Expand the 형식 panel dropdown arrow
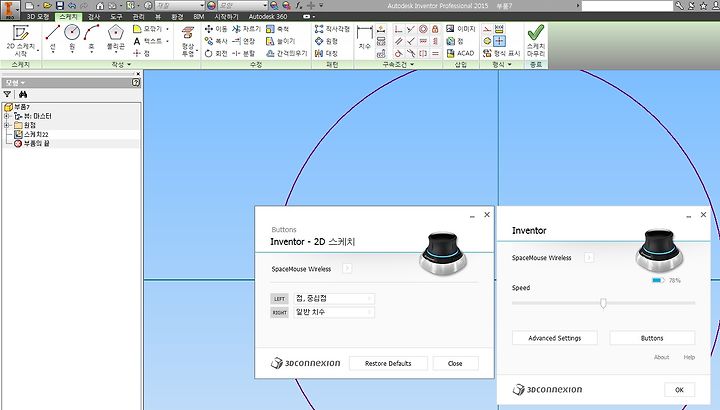Image resolution: width=720 pixels, height=410 pixels. 509,65
